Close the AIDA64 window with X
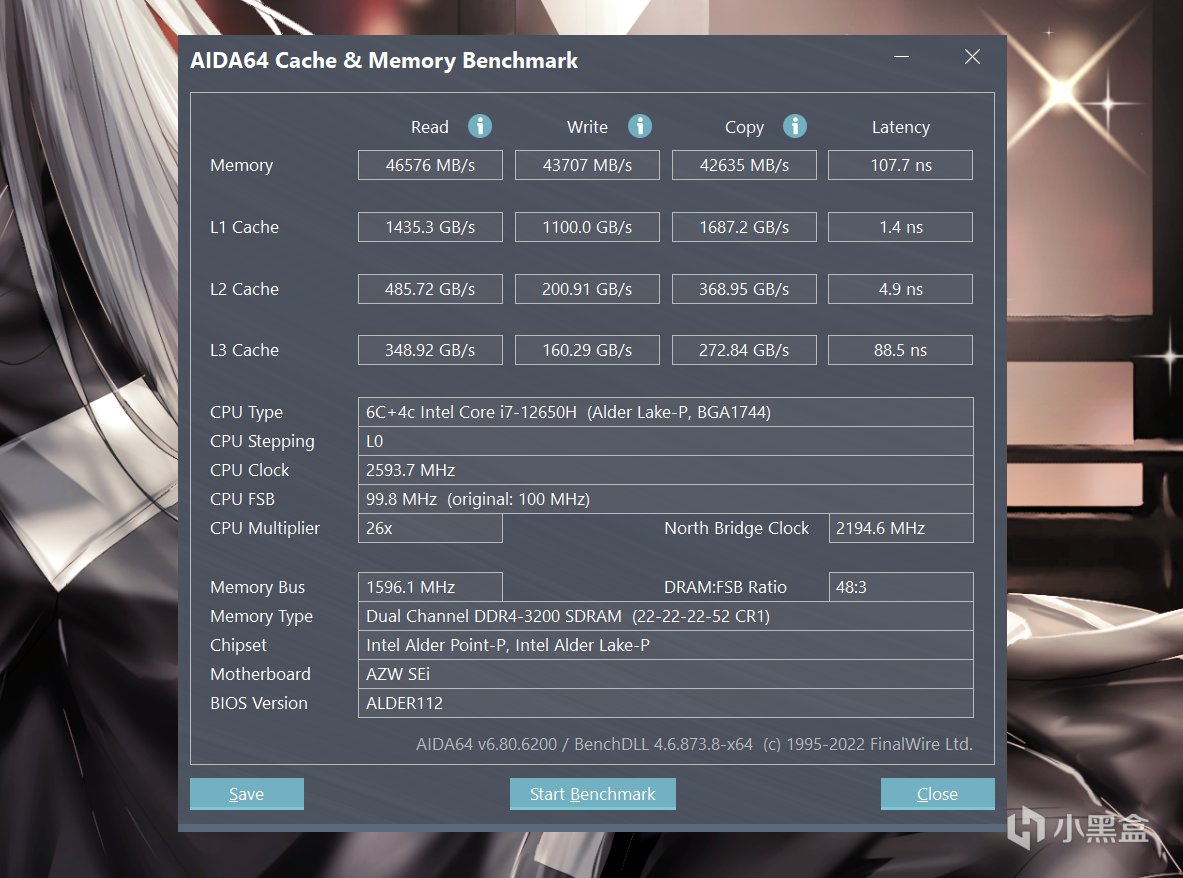Viewport: 1183px width, 878px height. pos(973,57)
